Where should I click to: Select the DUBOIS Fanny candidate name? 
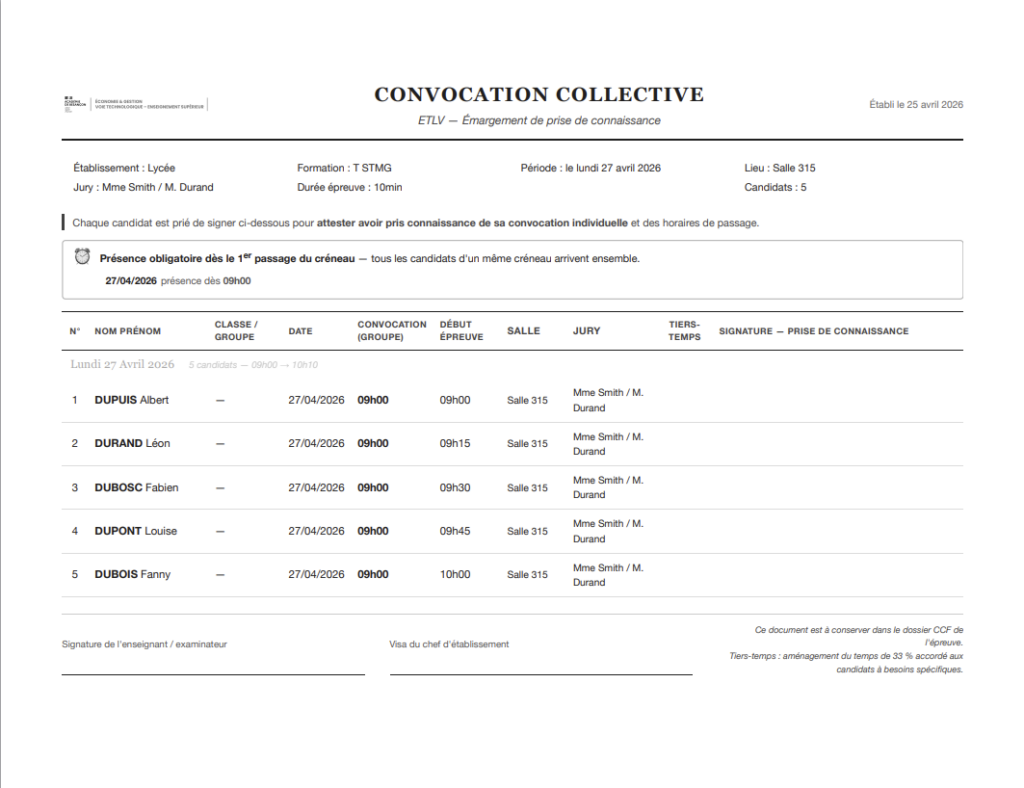tap(132, 575)
